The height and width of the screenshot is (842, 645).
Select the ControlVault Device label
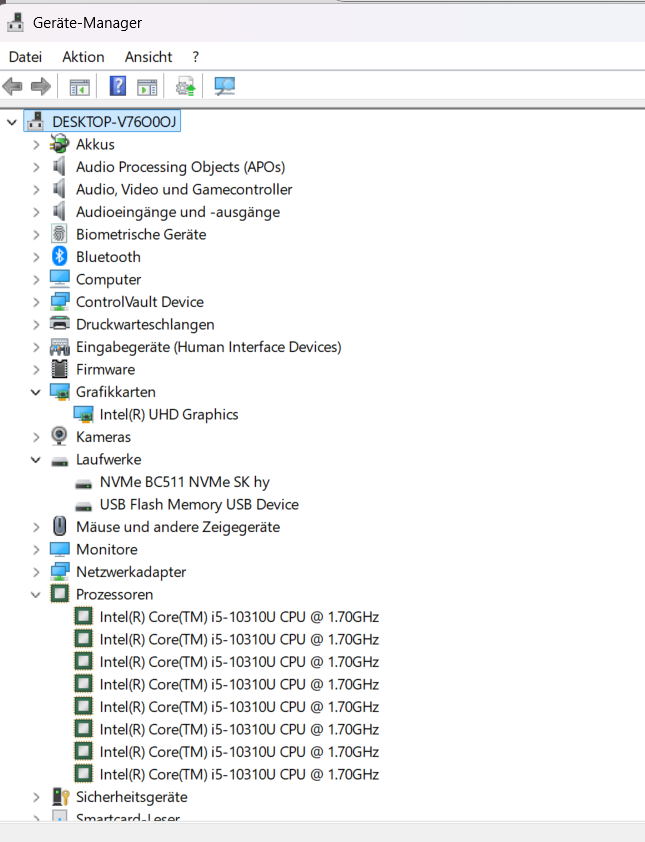click(x=140, y=302)
